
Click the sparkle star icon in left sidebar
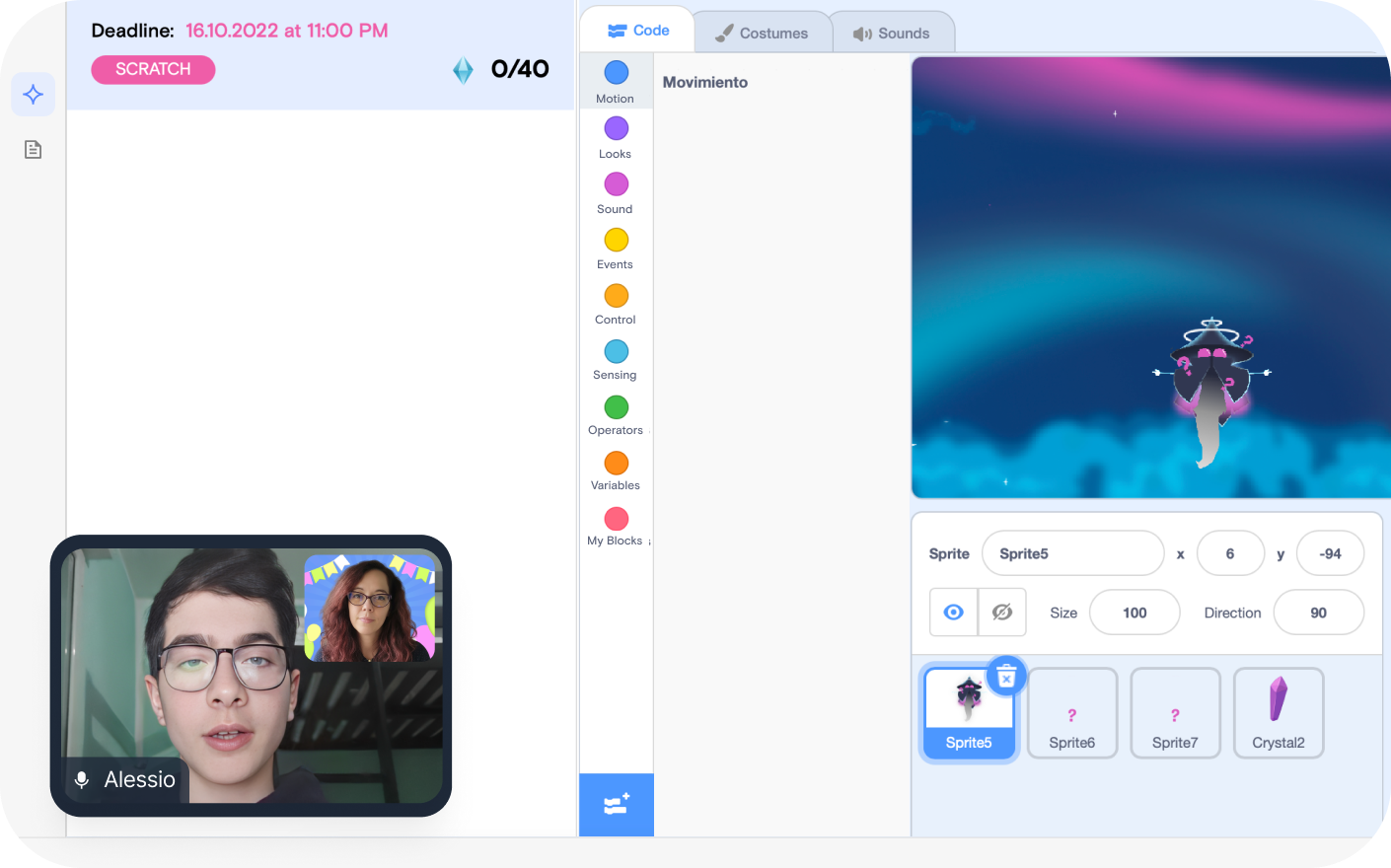33,95
